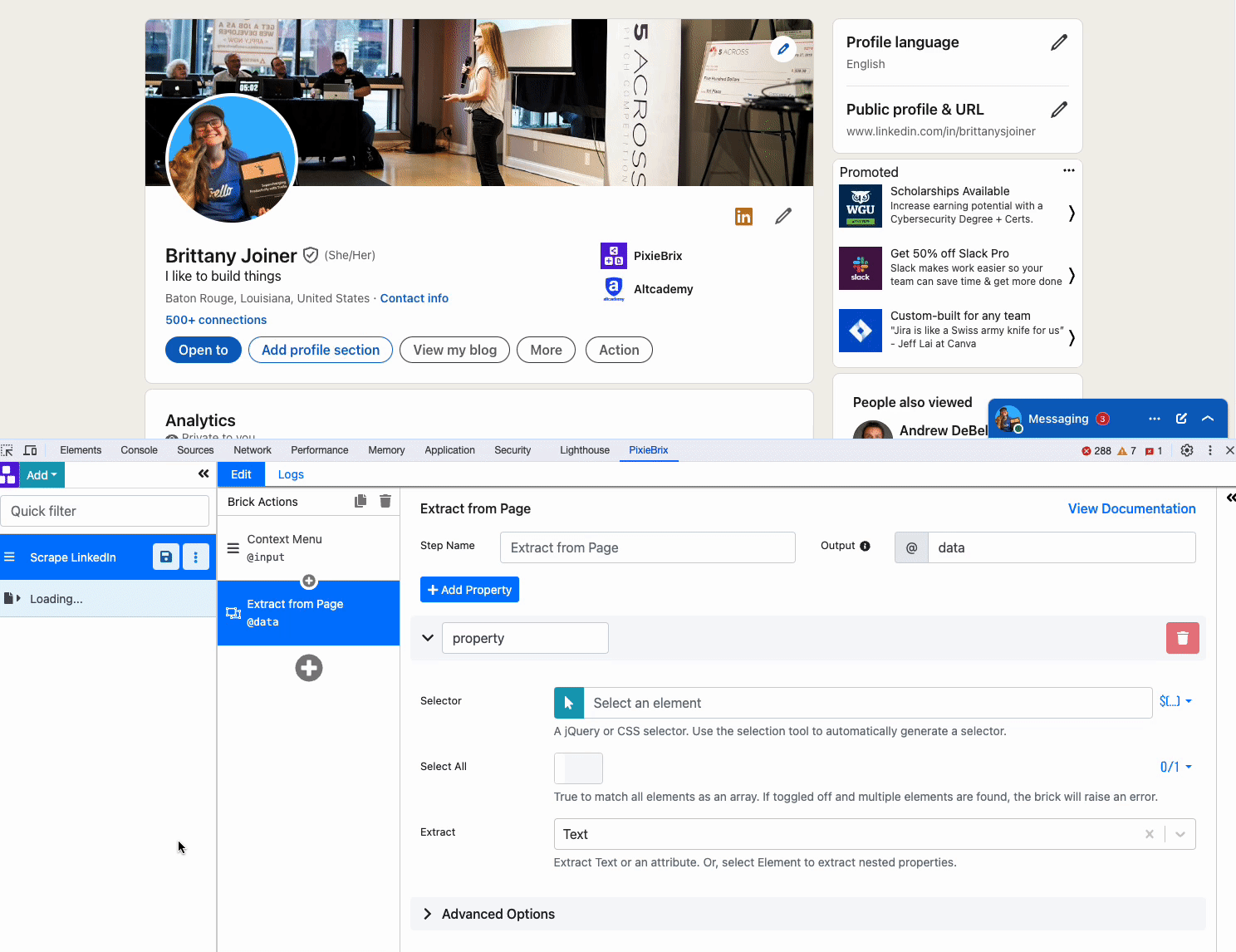Open the View Documentation link
The height and width of the screenshot is (952, 1236).
(1131, 508)
